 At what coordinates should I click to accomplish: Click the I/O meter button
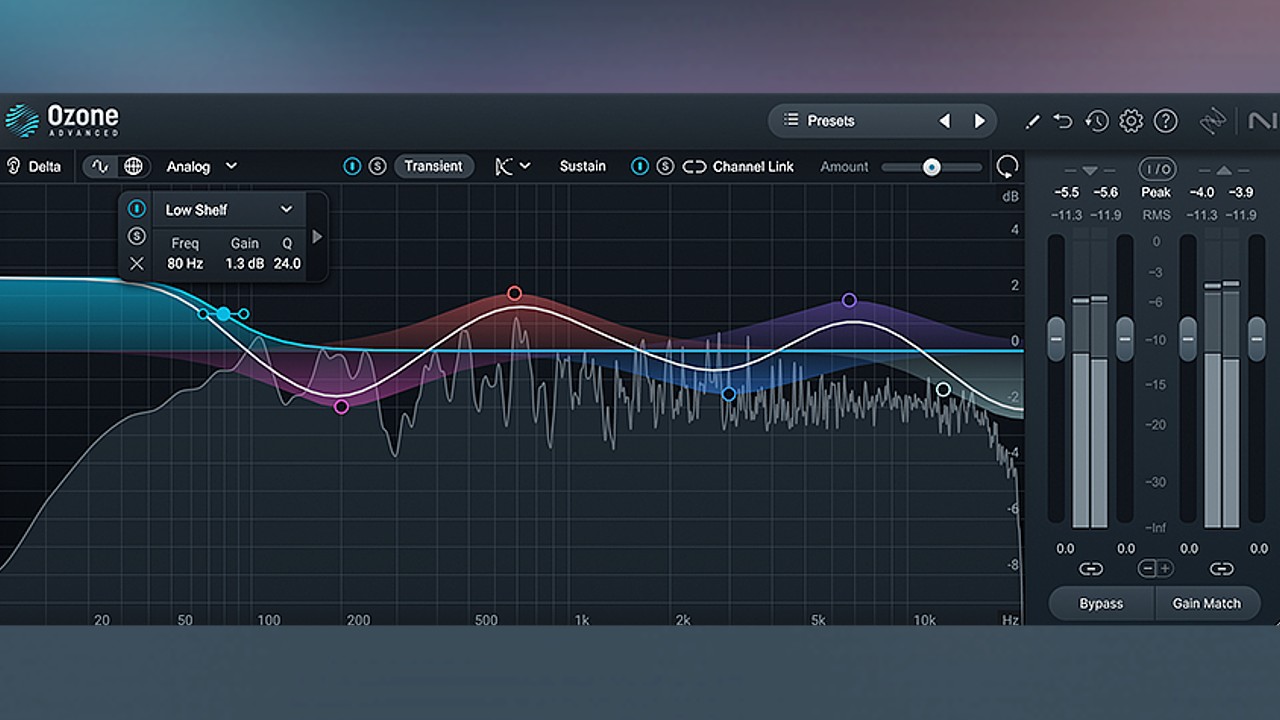point(1157,169)
